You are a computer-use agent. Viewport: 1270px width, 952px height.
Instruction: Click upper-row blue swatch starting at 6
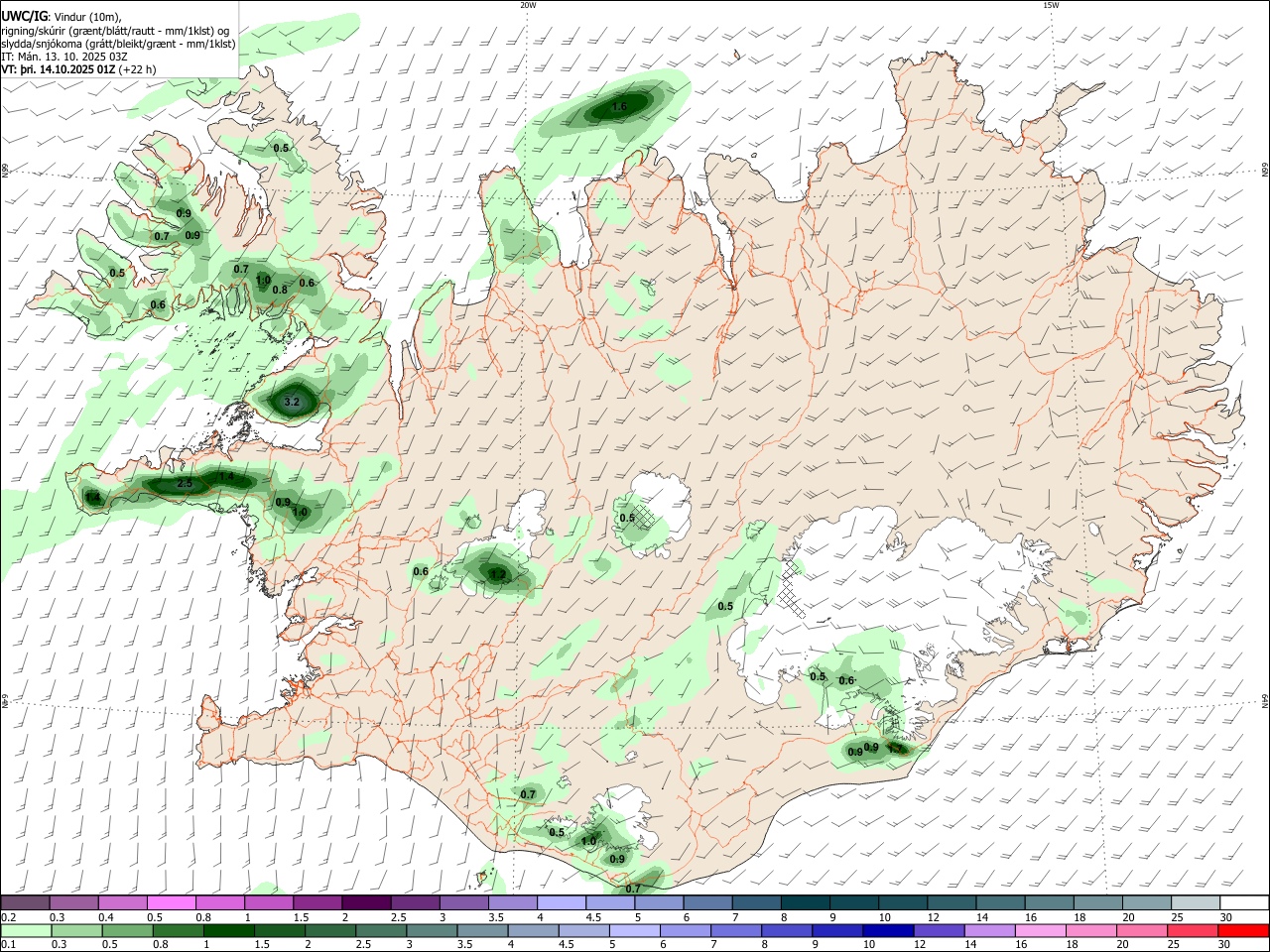(x=707, y=902)
